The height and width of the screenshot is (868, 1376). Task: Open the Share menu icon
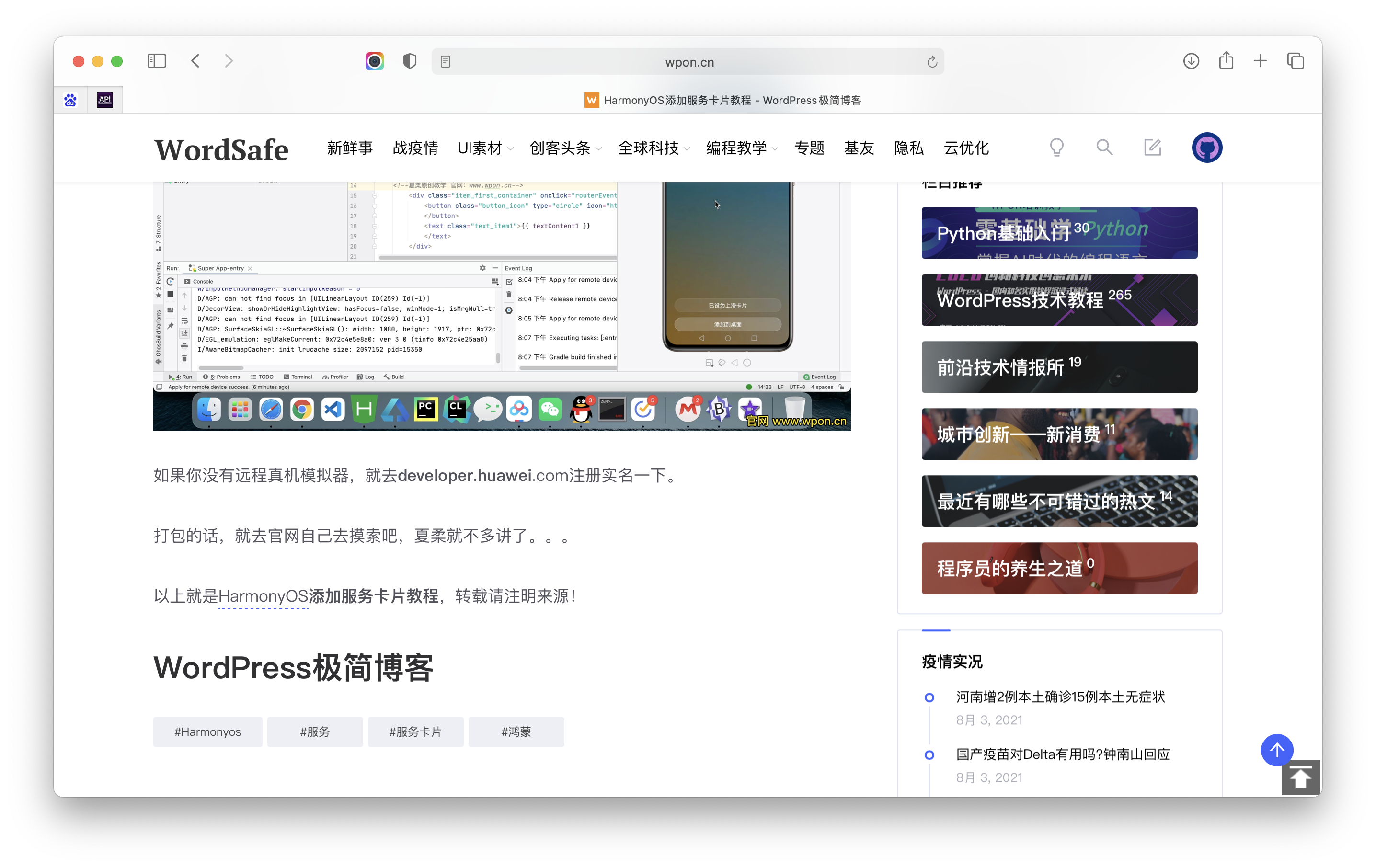pyautogui.click(x=1227, y=60)
